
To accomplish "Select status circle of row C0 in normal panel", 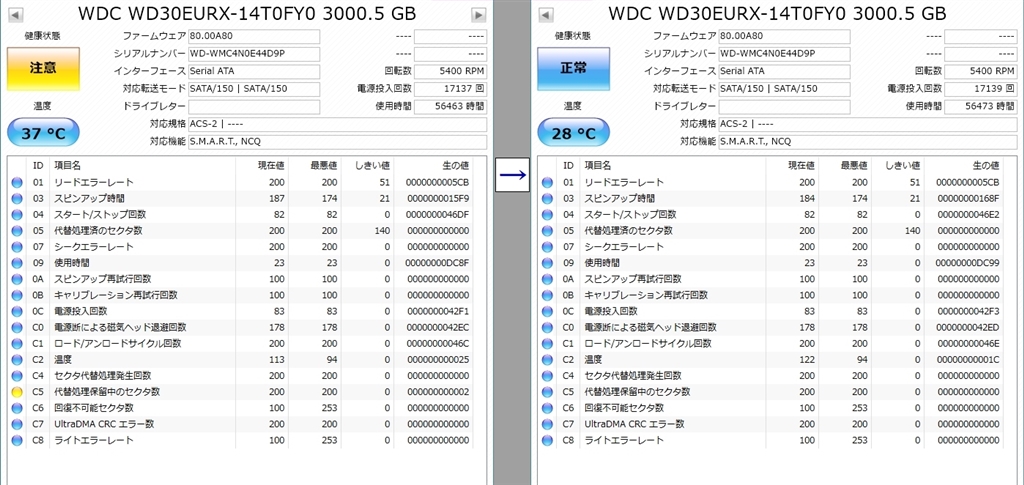I will point(547,328).
